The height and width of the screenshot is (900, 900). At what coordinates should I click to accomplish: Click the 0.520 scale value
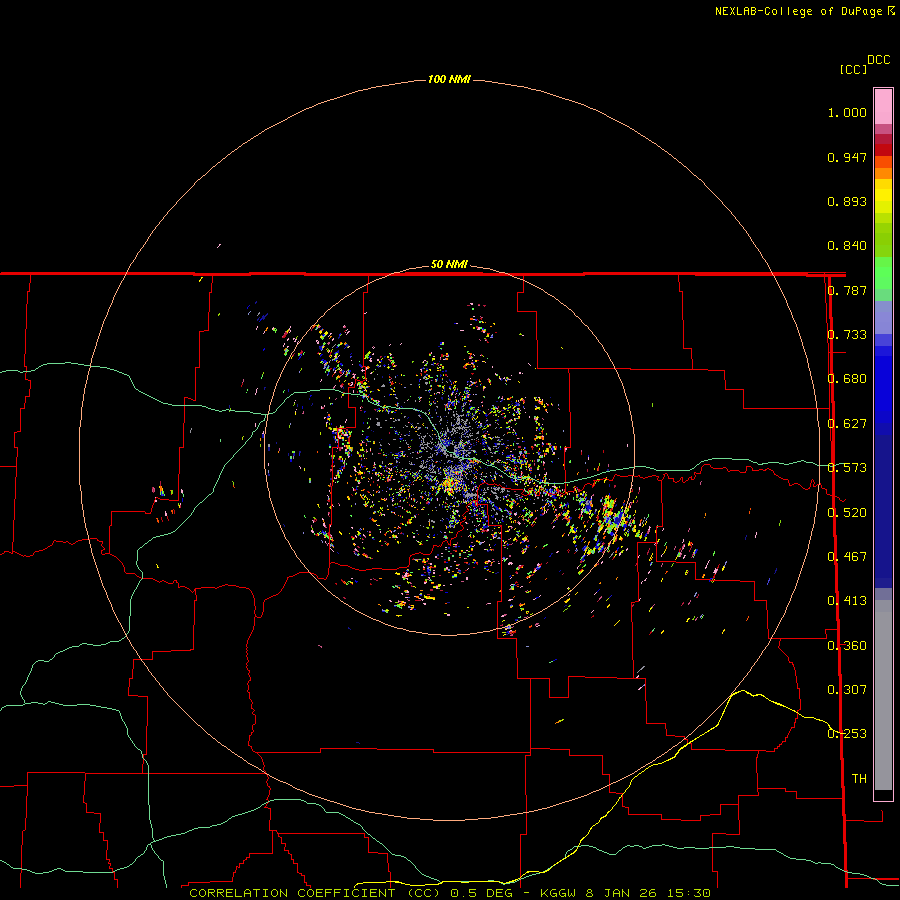[847, 513]
